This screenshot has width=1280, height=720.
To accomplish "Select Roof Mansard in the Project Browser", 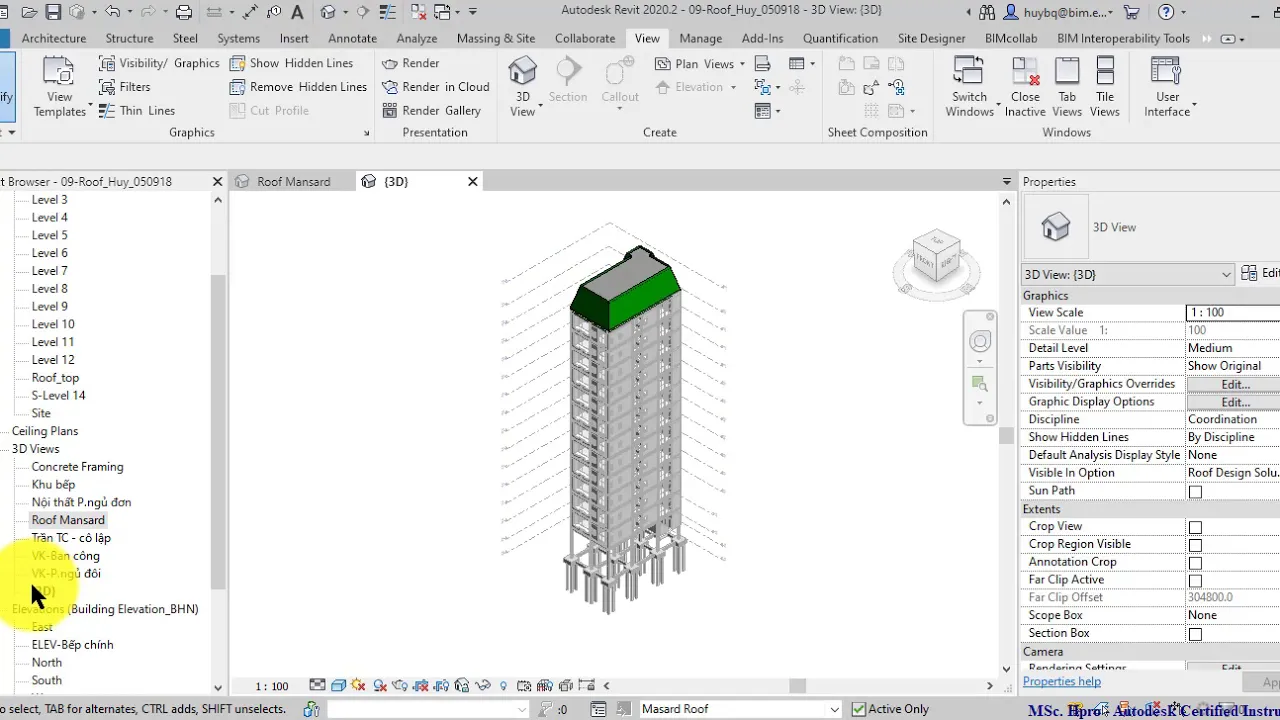I will click(x=68, y=520).
